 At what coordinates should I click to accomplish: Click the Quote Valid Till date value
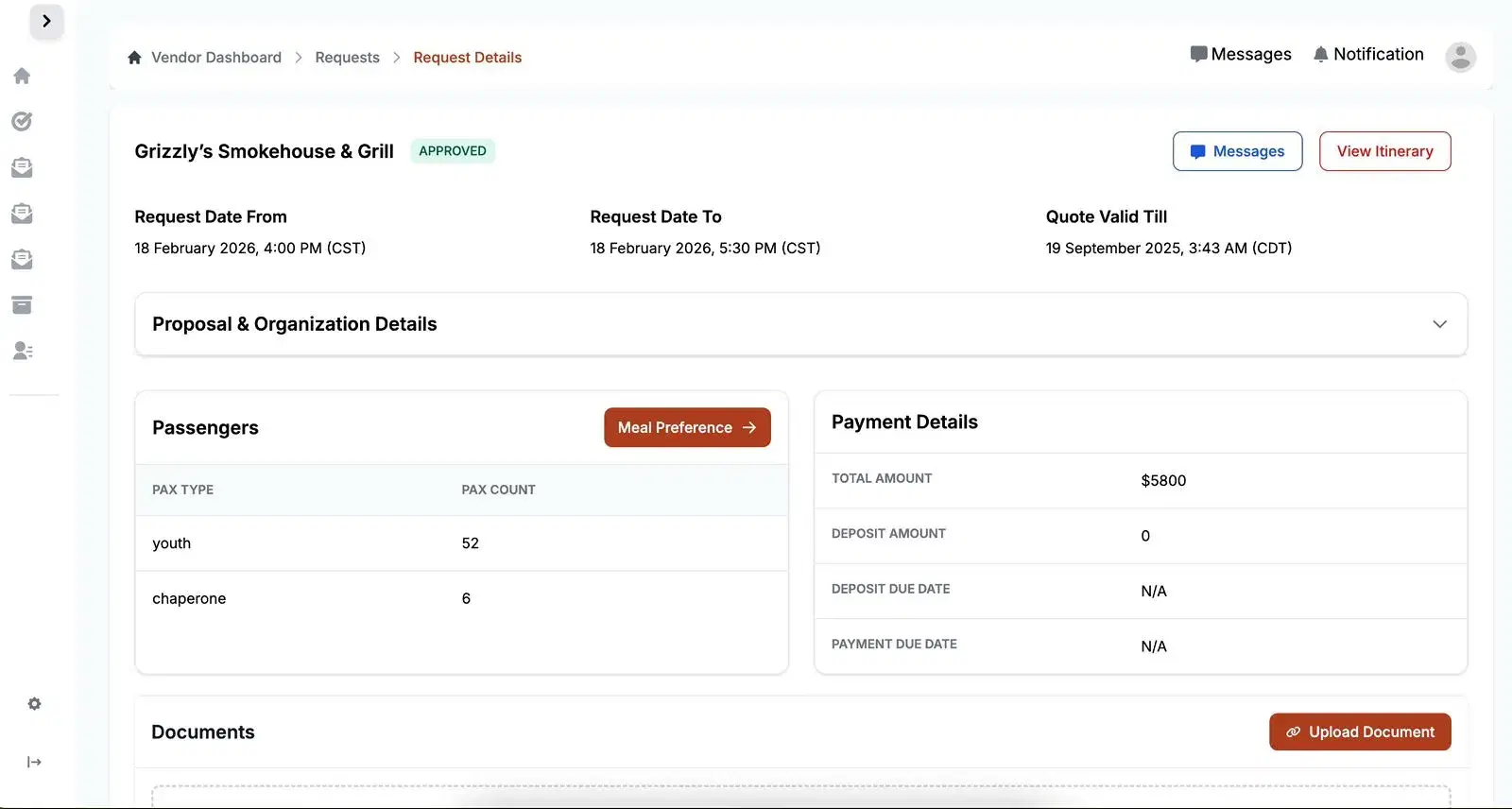1168,248
